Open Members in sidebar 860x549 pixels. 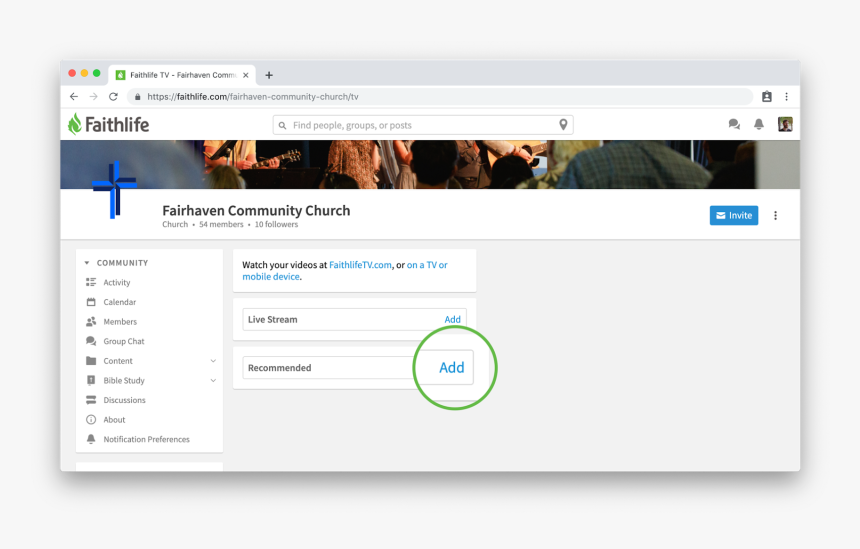coord(120,322)
